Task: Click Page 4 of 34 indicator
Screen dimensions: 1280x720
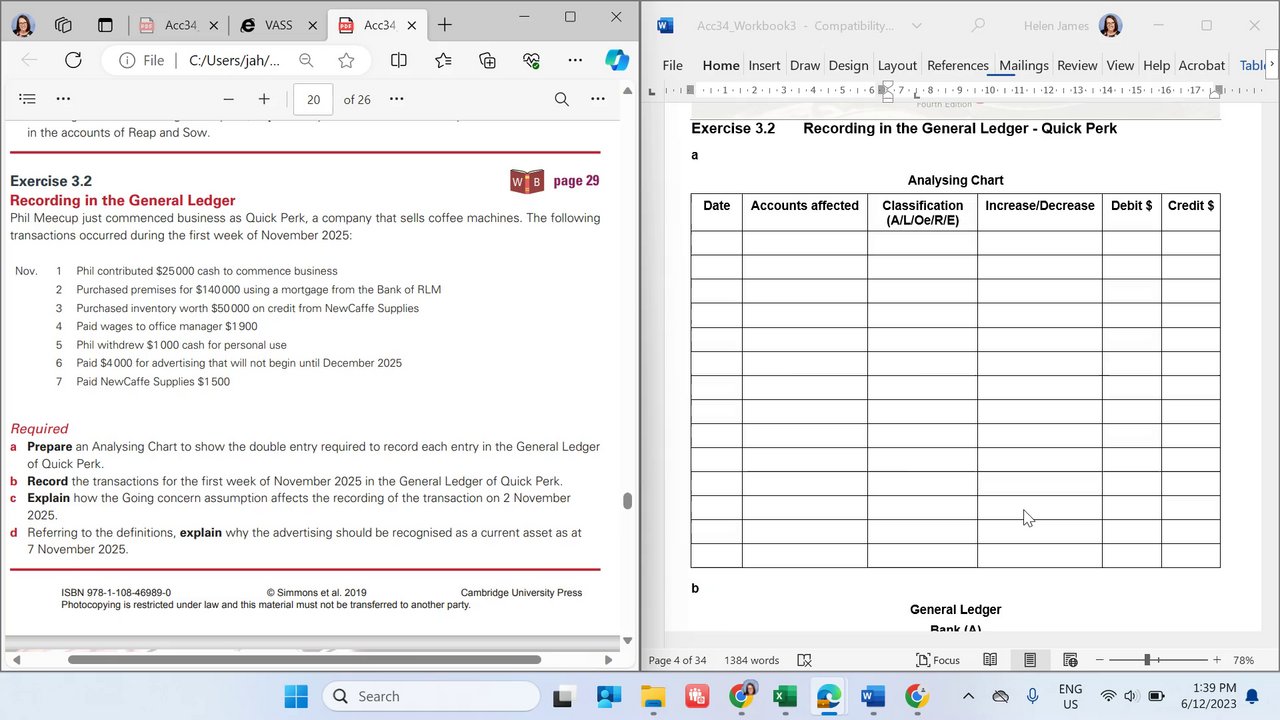Action: click(678, 660)
